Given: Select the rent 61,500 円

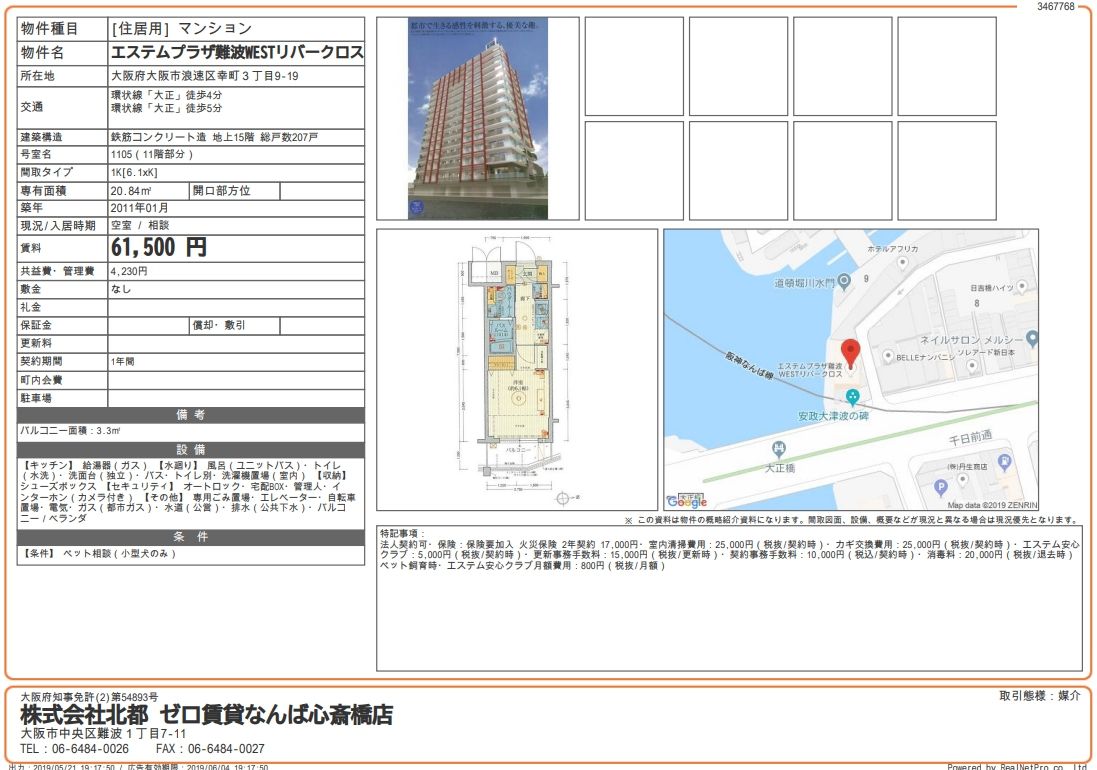Looking at the screenshot, I should click(159, 248).
